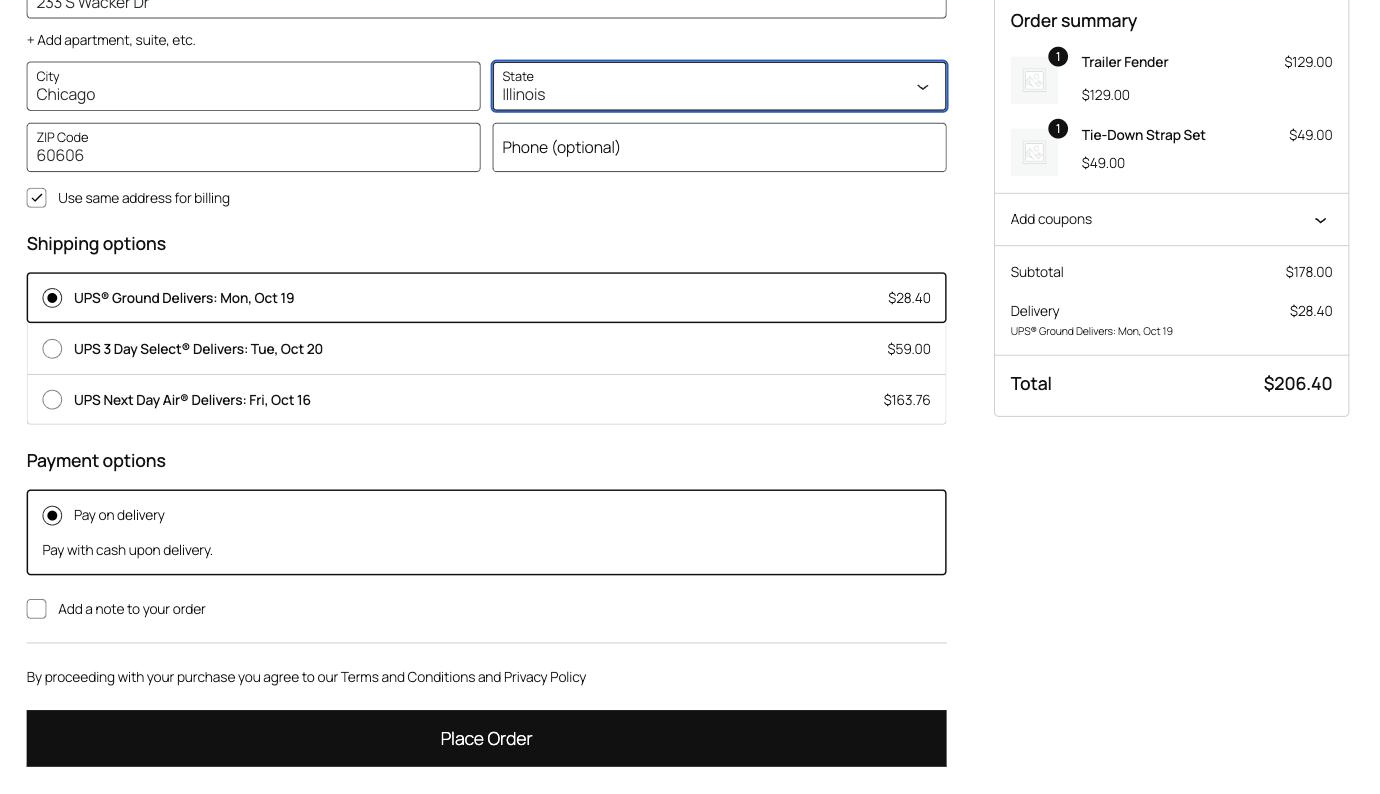Click the Tie-Down Strap Set product thumbnail
Image resolution: width=1380 pixels, height=794 pixels.
[1034, 152]
